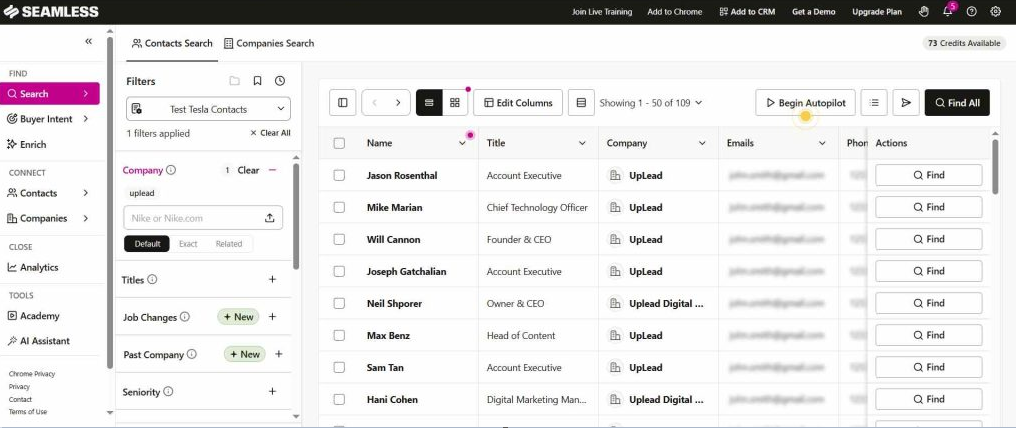This screenshot has width=1016, height=428.
Task: Click the folder icon in Filters header
Action: click(x=235, y=81)
